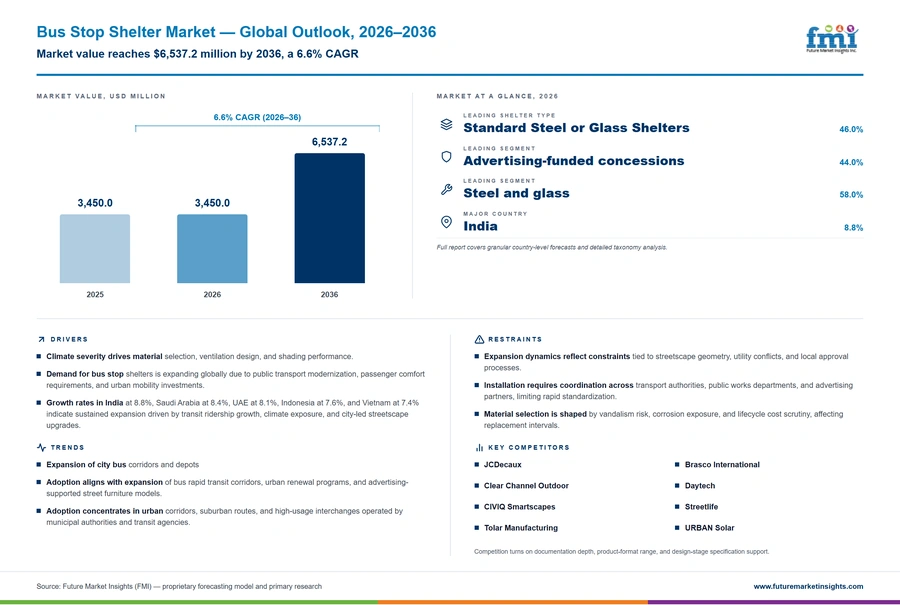Select the URBAN Solar competitor entry
This screenshot has width=900, height=605.
[x=709, y=528]
